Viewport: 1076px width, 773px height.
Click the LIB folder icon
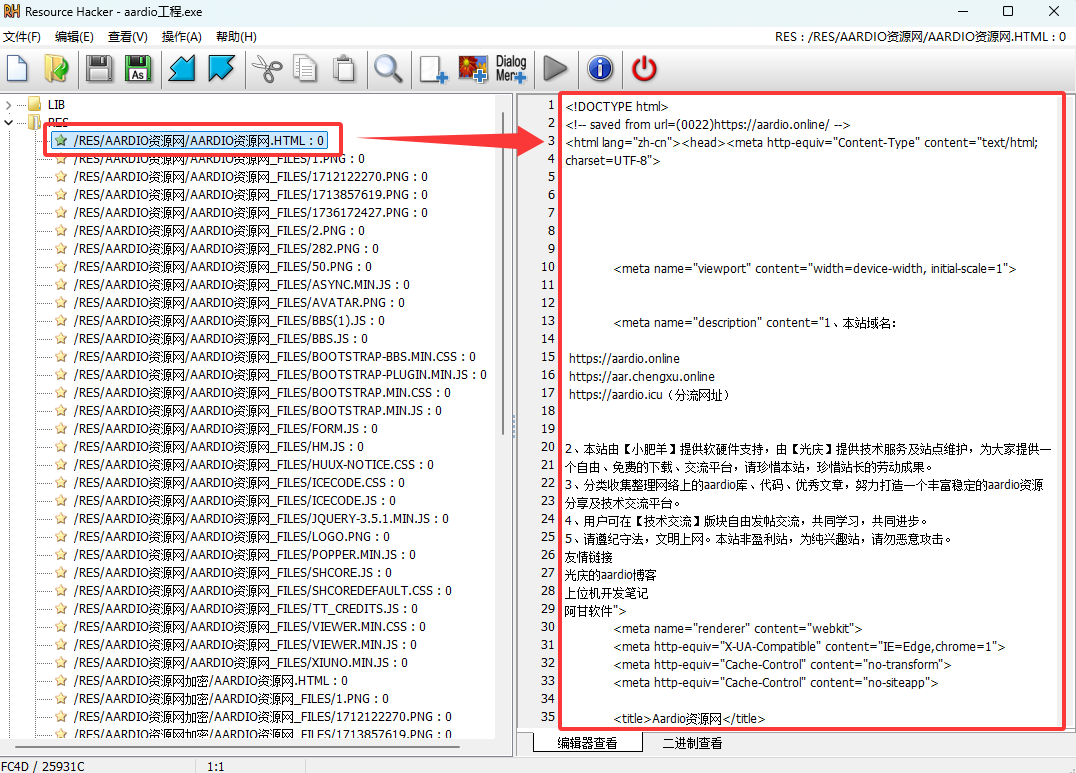click(x=34, y=104)
